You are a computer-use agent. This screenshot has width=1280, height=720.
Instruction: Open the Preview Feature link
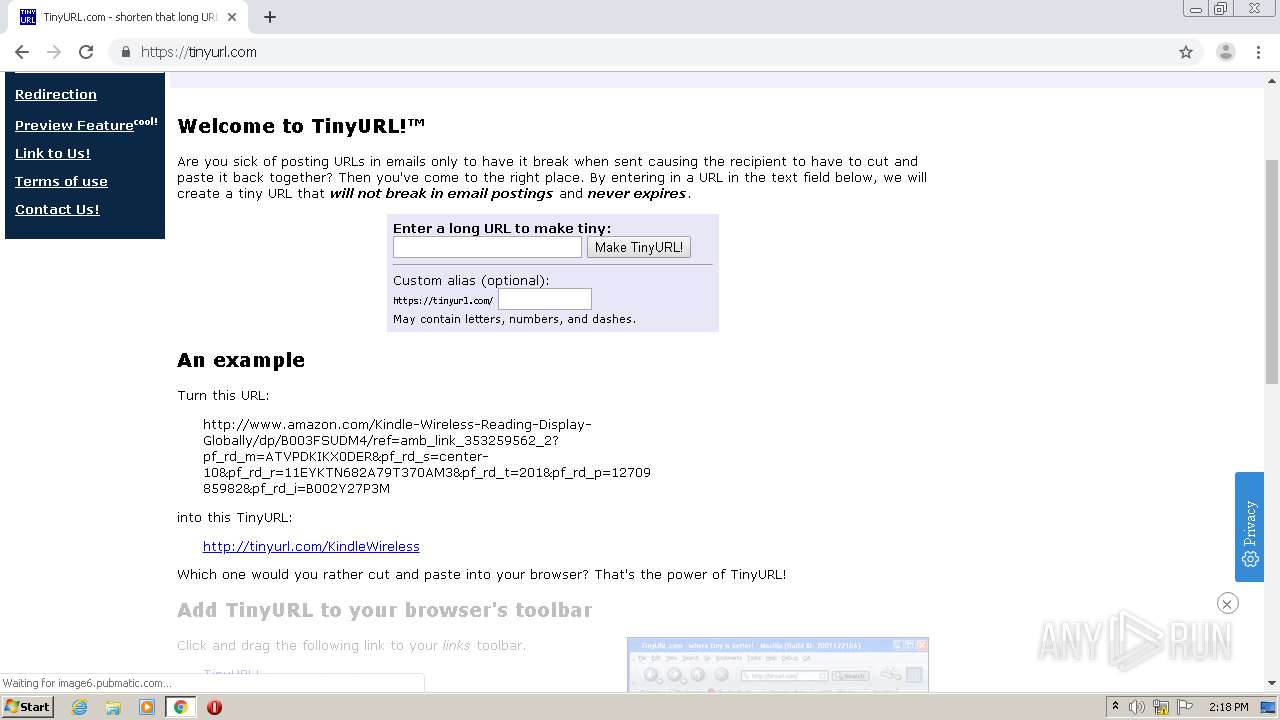(x=86, y=124)
